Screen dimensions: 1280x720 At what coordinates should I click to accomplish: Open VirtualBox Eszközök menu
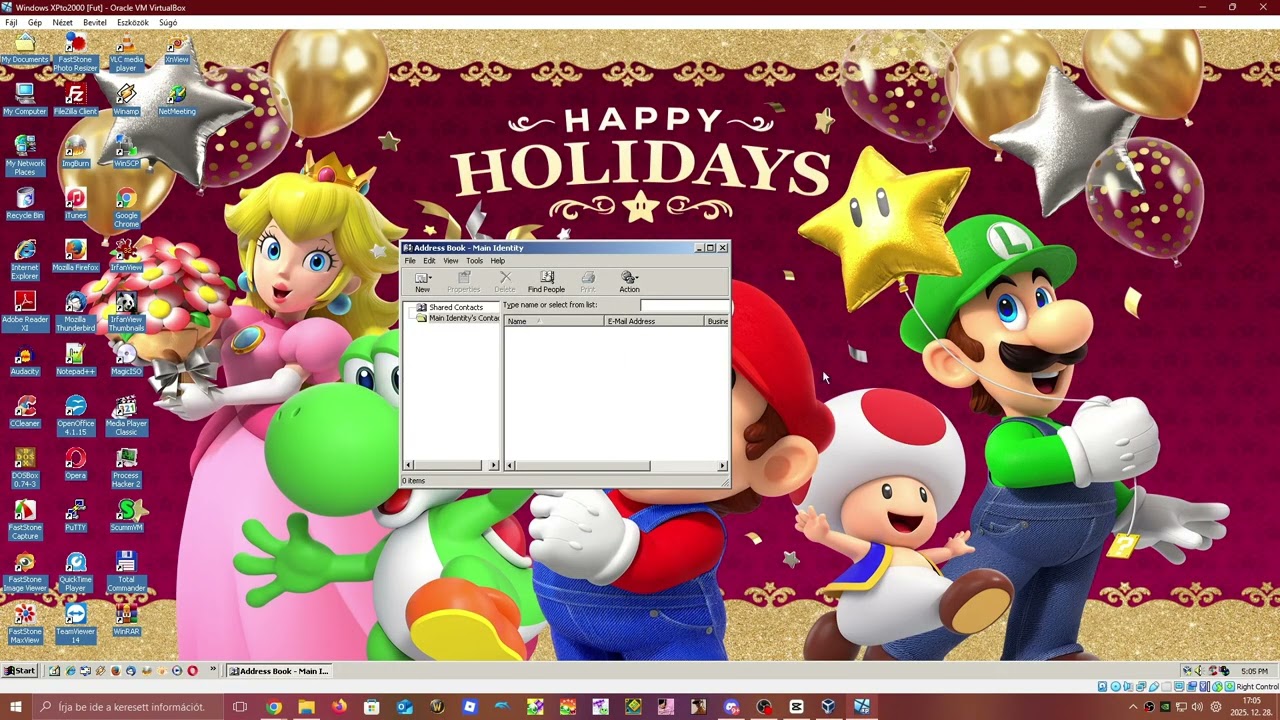133,22
